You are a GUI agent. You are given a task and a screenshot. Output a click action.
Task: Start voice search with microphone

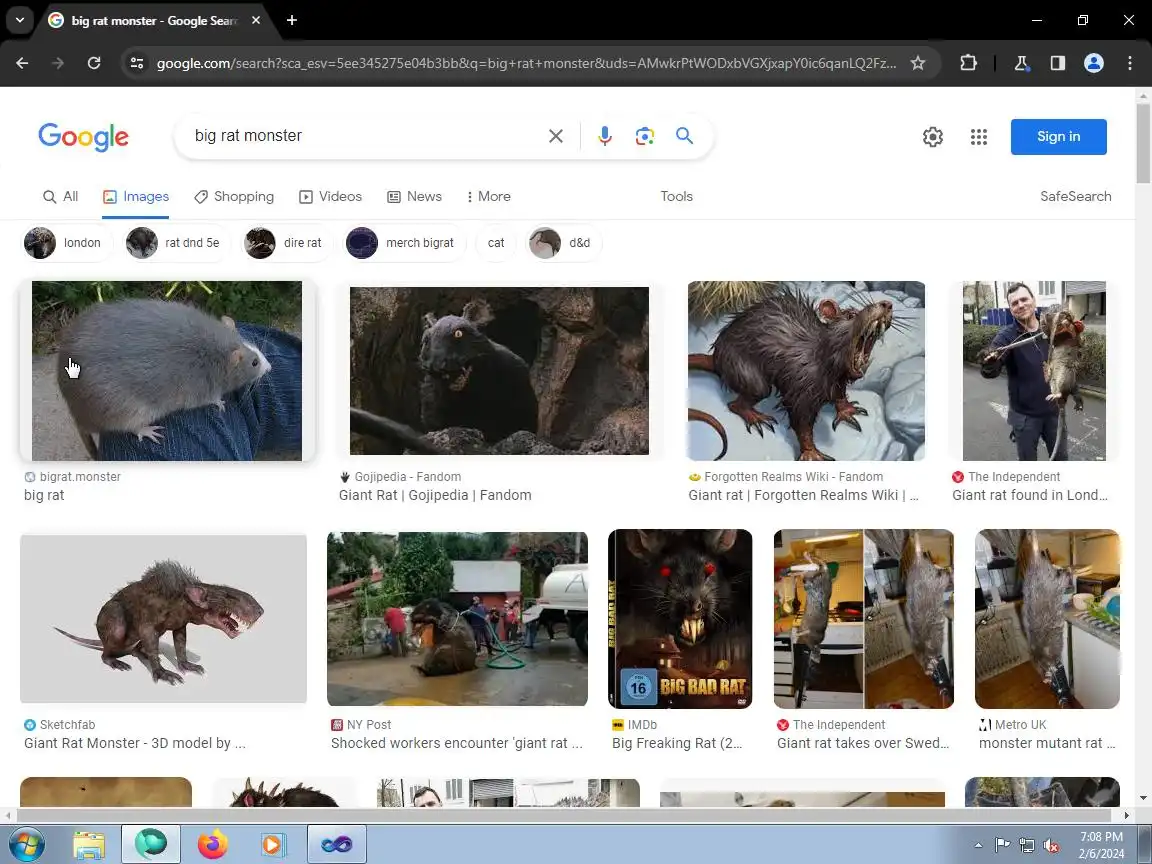pyautogui.click(x=605, y=136)
